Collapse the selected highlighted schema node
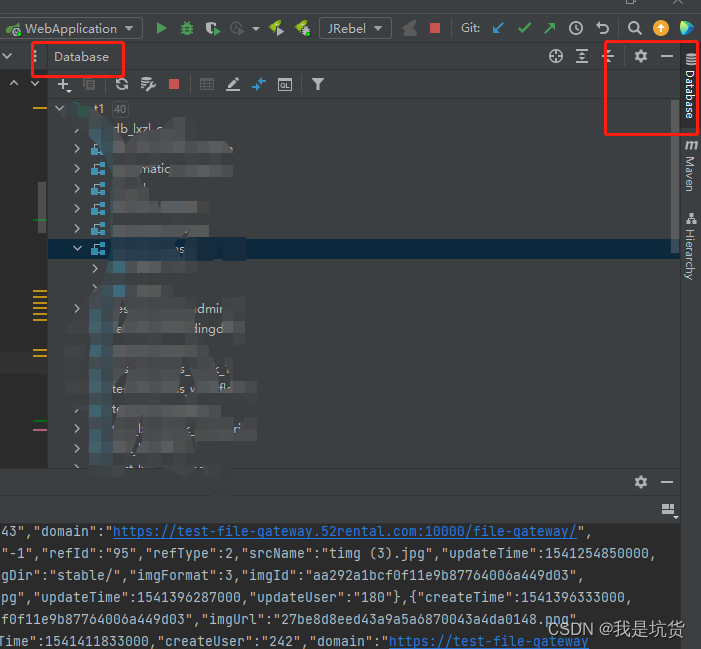Screen dimensions: 701x649 tap(77, 248)
